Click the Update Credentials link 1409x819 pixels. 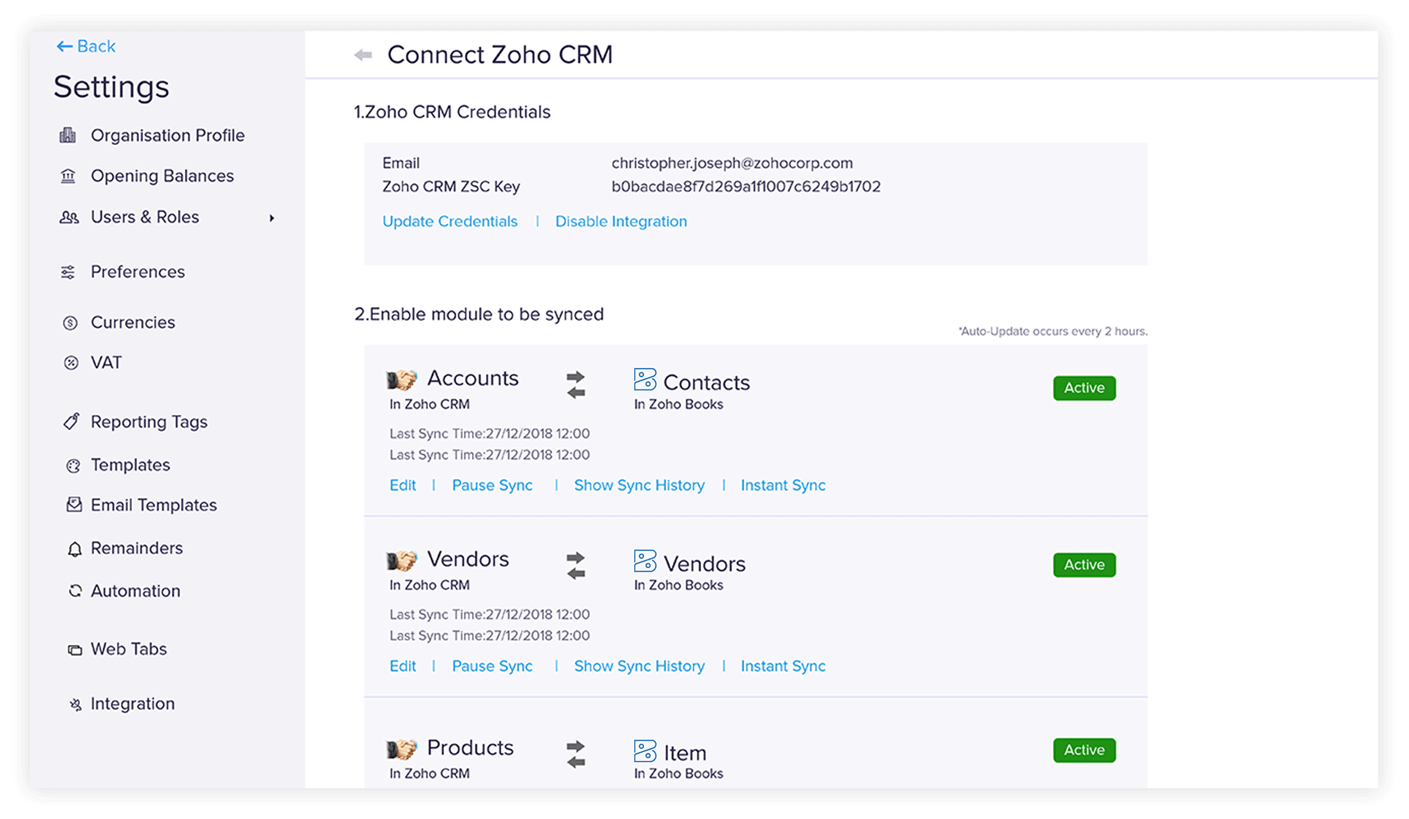click(450, 222)
